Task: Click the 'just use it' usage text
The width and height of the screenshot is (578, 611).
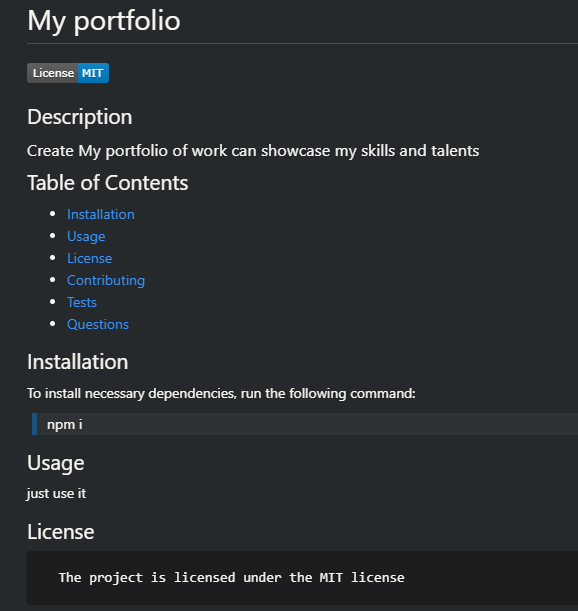Action: [57, 494]
